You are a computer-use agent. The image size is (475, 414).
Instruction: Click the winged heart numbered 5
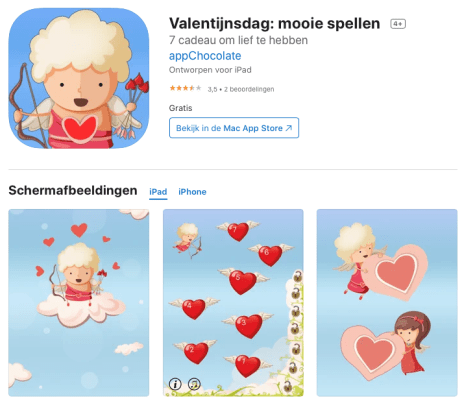tap(243, 282)
